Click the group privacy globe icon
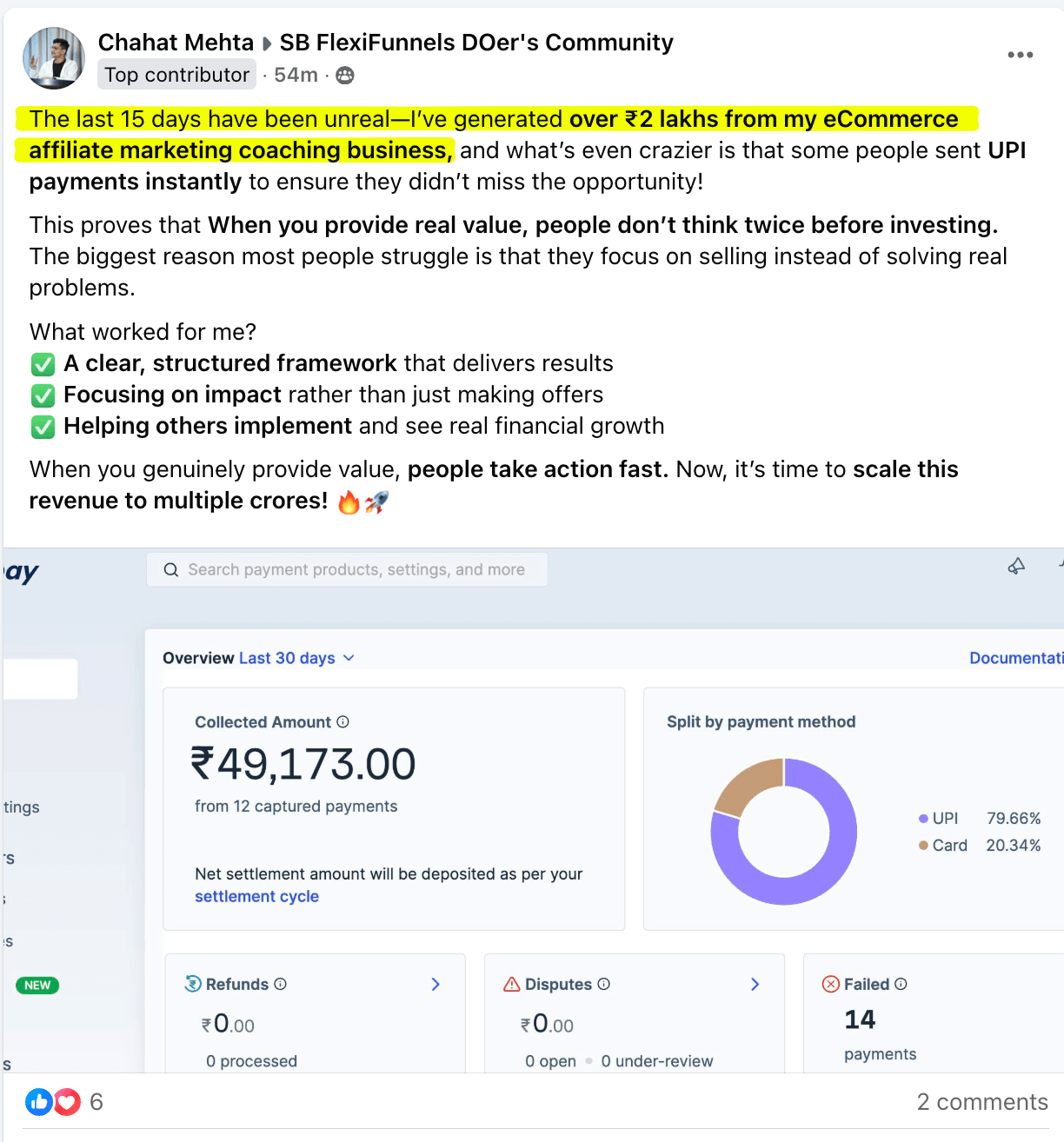Image resolution: width=1064 pixels, height=1142 pixels. (x=345, y=76)
